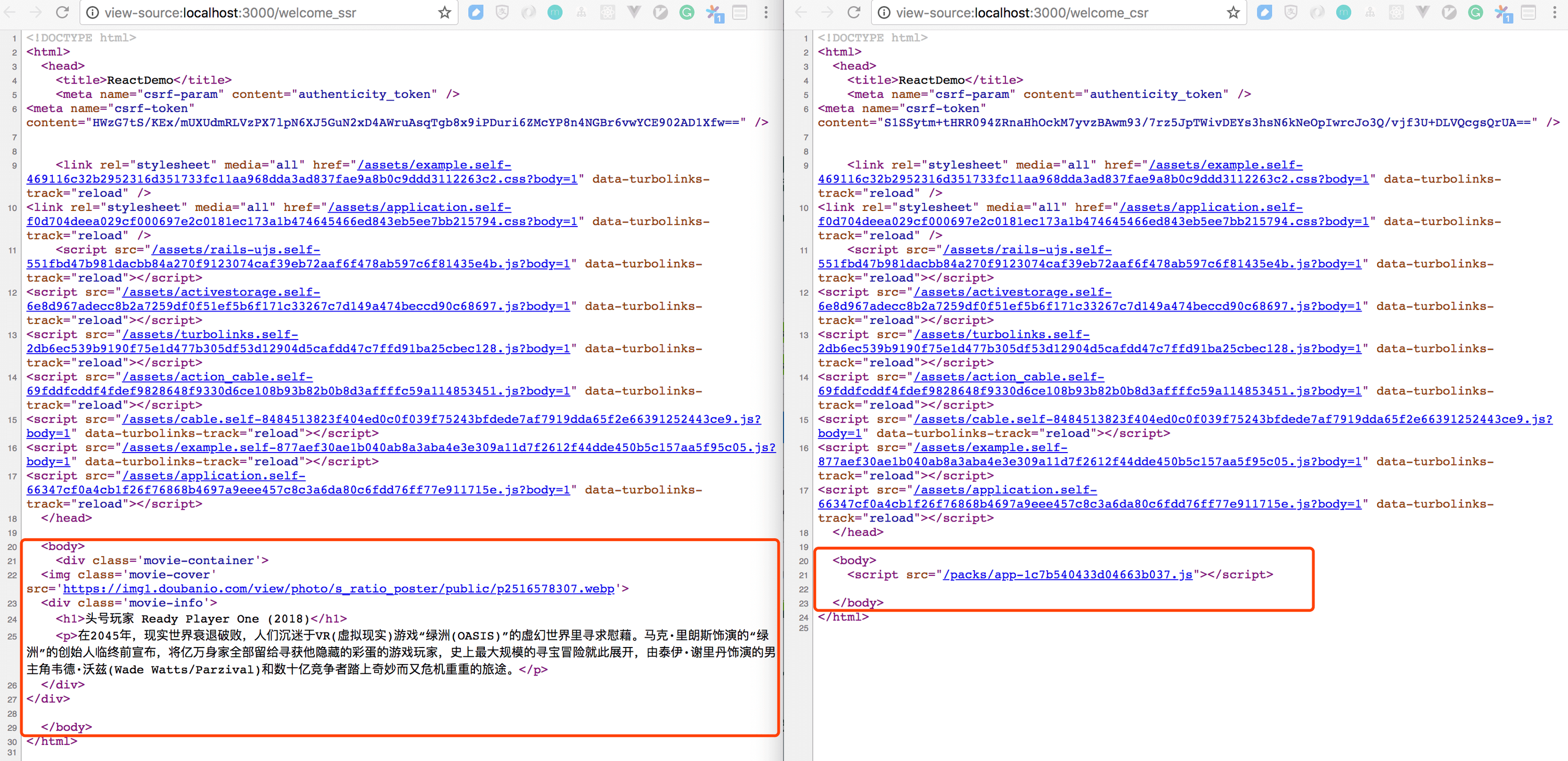Click site info icon in welcome_csr address bar
Viewport: 1568px width, 761px height.
(884, 12)
